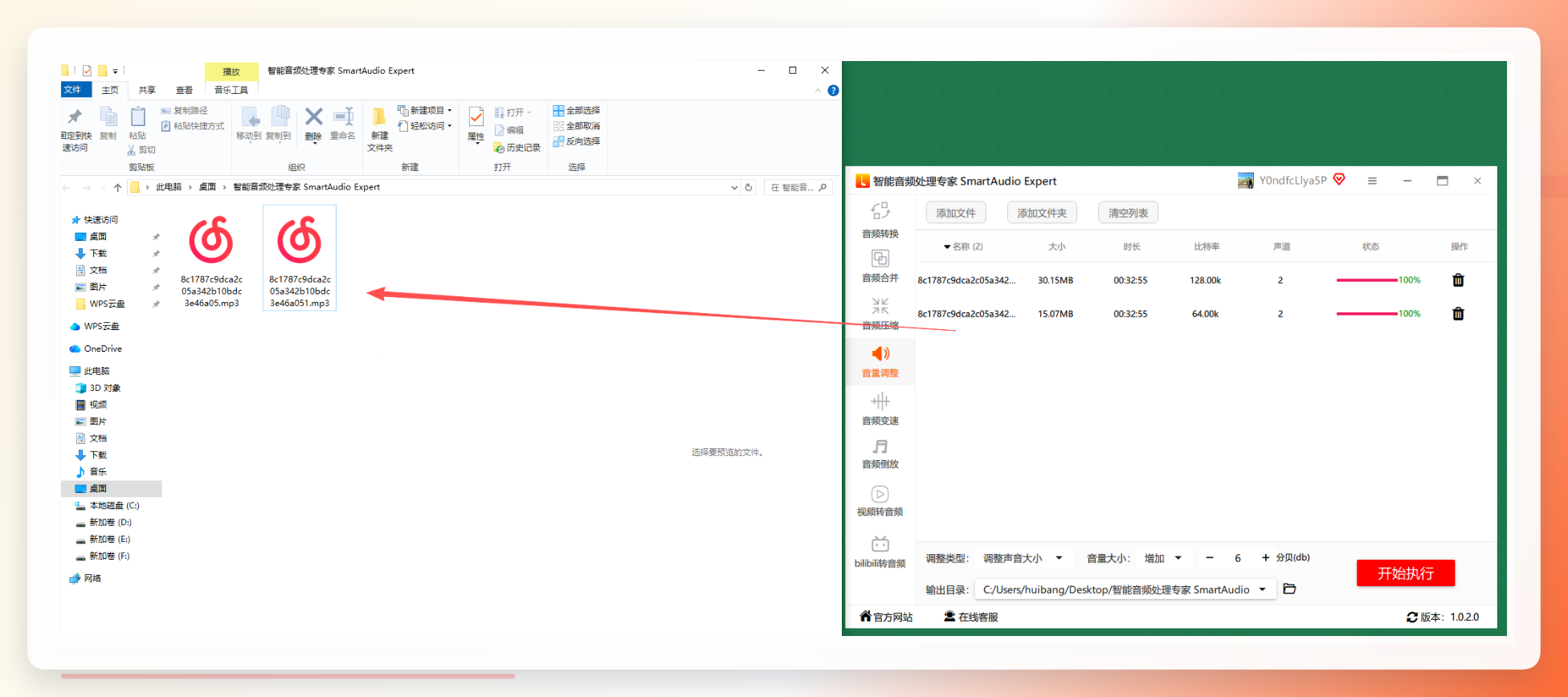This screenshot has width=1568, height=697.
Task: Select the file ending in 3e46a051.mp3
Action: tap(300, 259)
